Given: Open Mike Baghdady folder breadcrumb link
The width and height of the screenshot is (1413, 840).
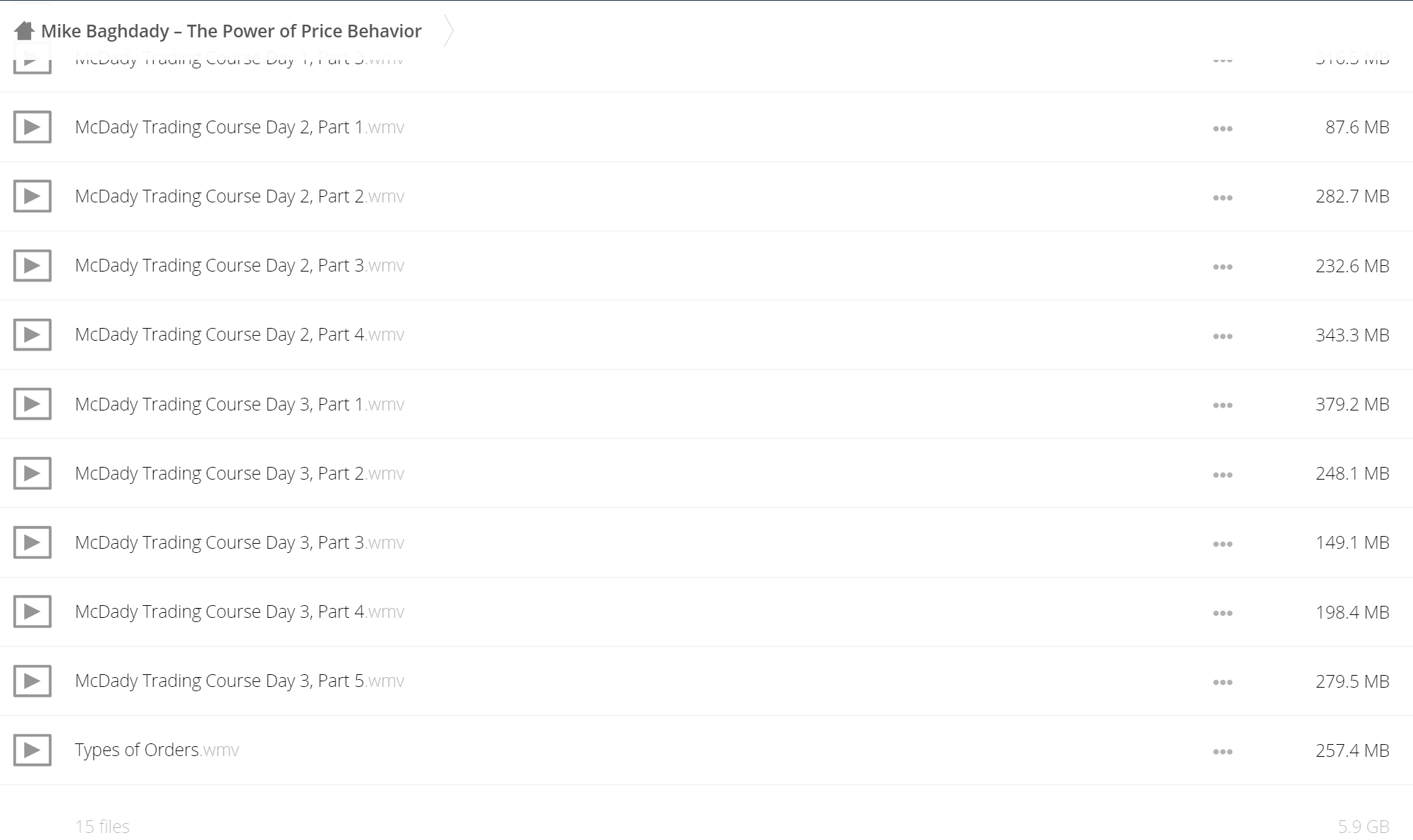Looking at the screenshot, I should click(231, 31).
